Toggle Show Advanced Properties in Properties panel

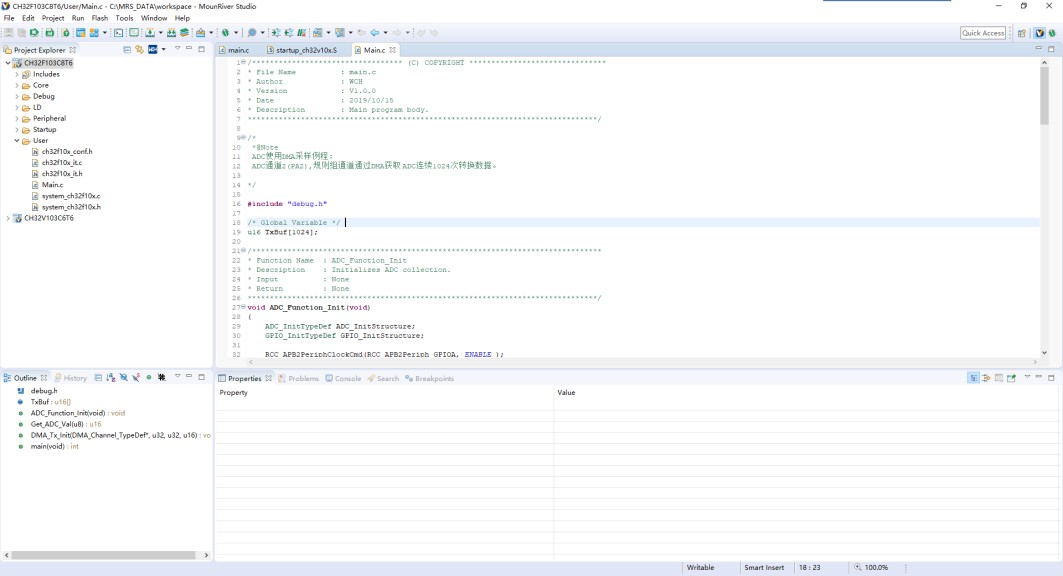click(x=986, y=377)
